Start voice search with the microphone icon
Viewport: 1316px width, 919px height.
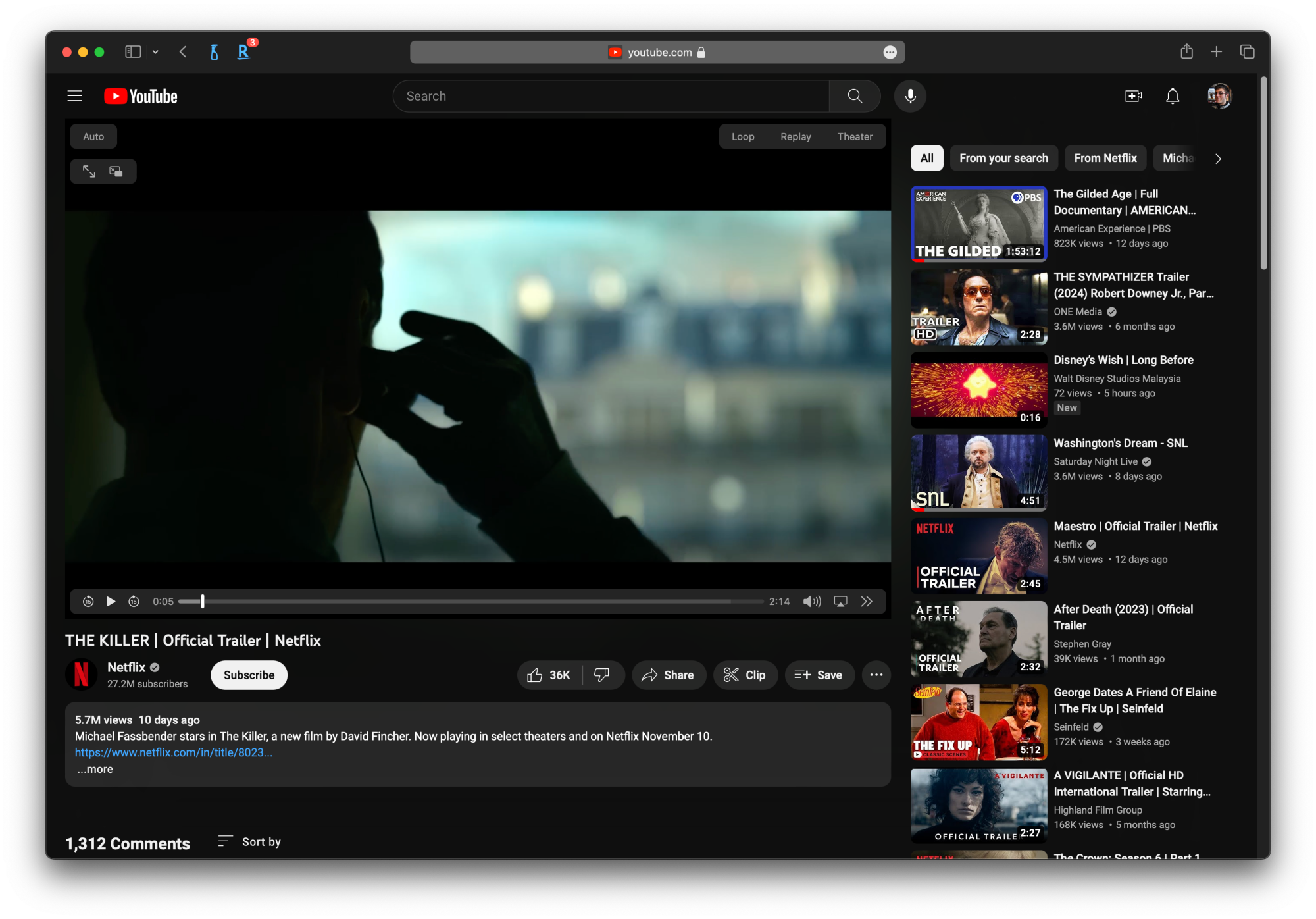[910, 96]
